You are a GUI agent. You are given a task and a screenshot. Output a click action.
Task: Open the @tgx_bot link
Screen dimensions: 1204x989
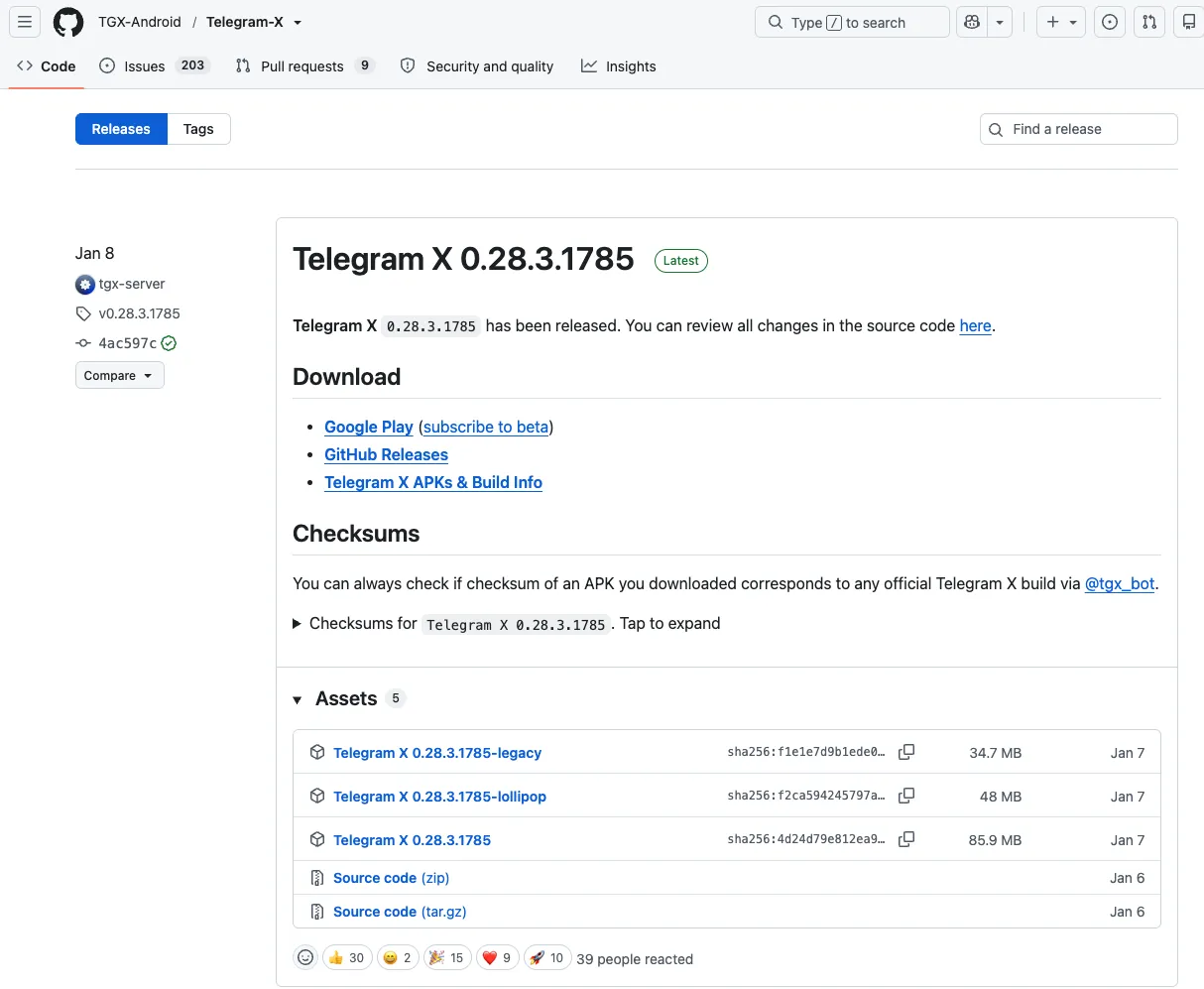point(1120,583)
